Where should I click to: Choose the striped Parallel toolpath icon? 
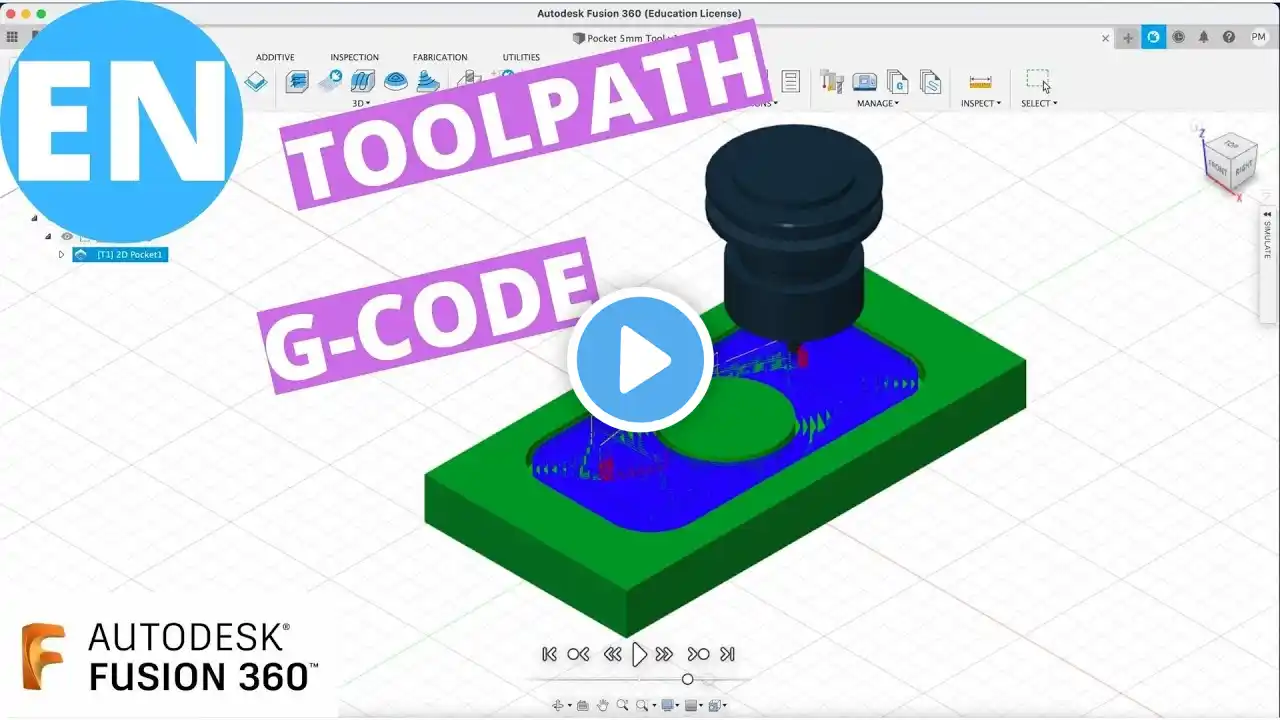[363, 81]
